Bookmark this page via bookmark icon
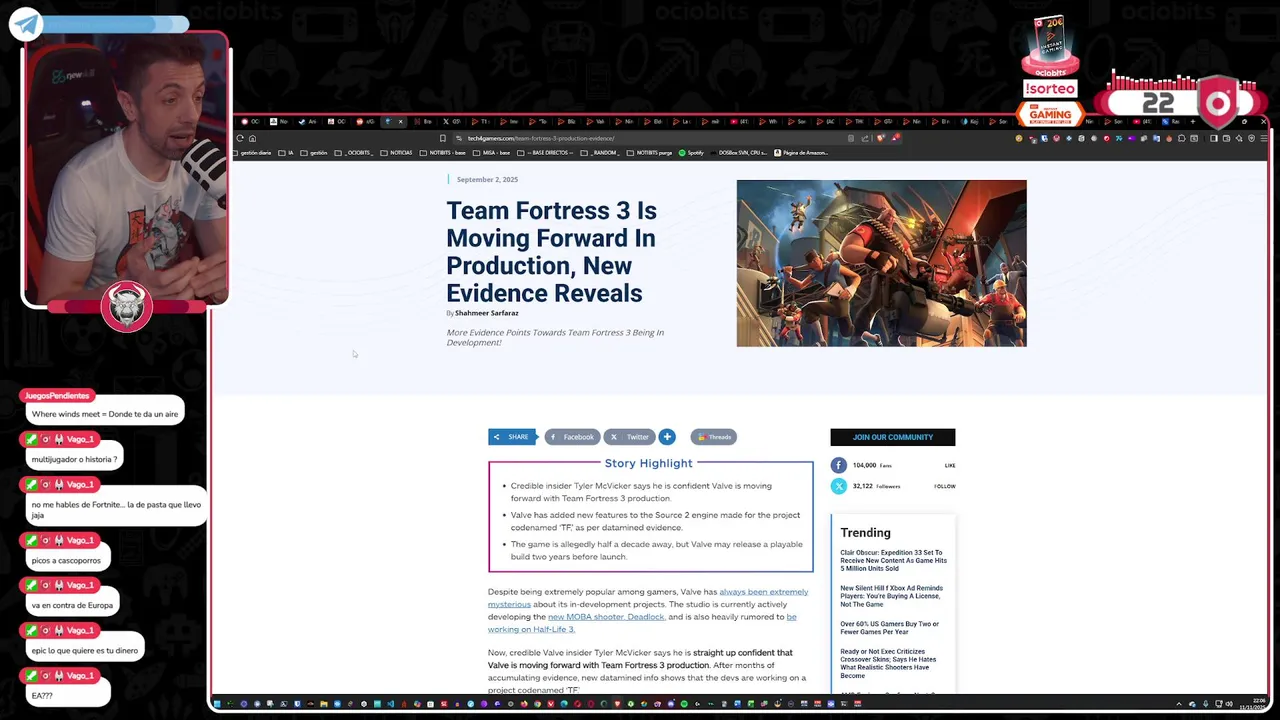Screen dimensions: 1280x720 click(x=443, y=138)
